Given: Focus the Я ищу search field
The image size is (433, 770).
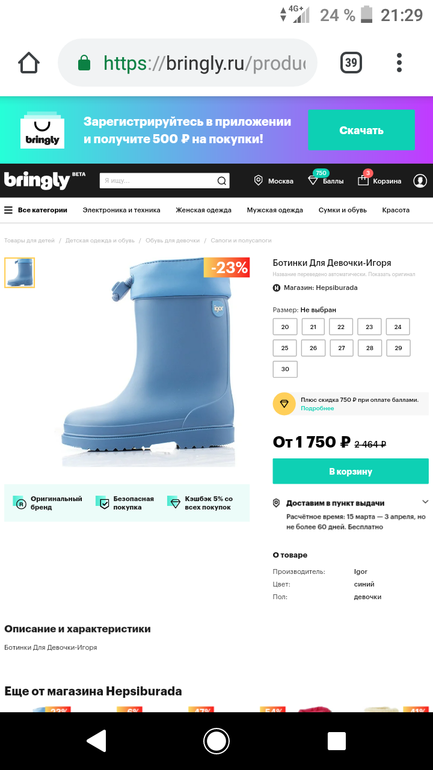Looking at the screenshot, I should (159, 181).
